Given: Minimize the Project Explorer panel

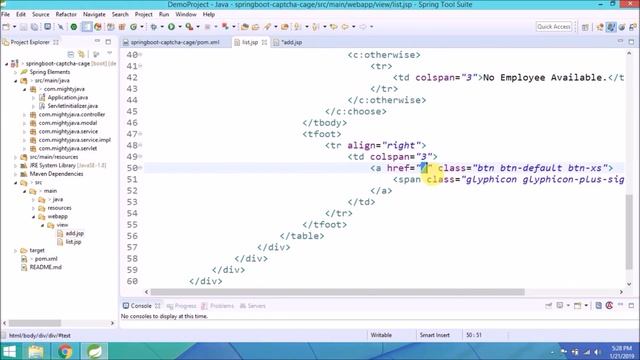Looking at the screenshot, I should 97,42.
